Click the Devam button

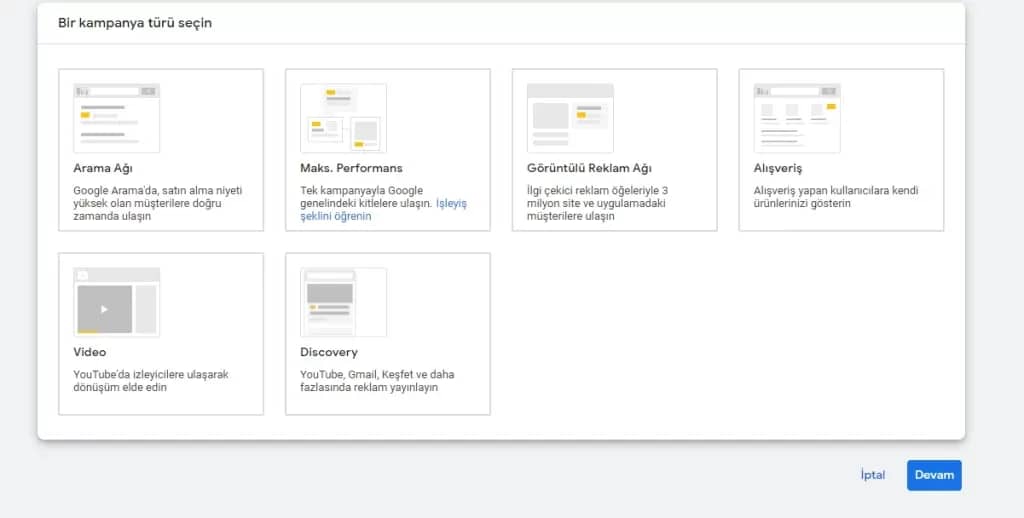click(934, 476)
